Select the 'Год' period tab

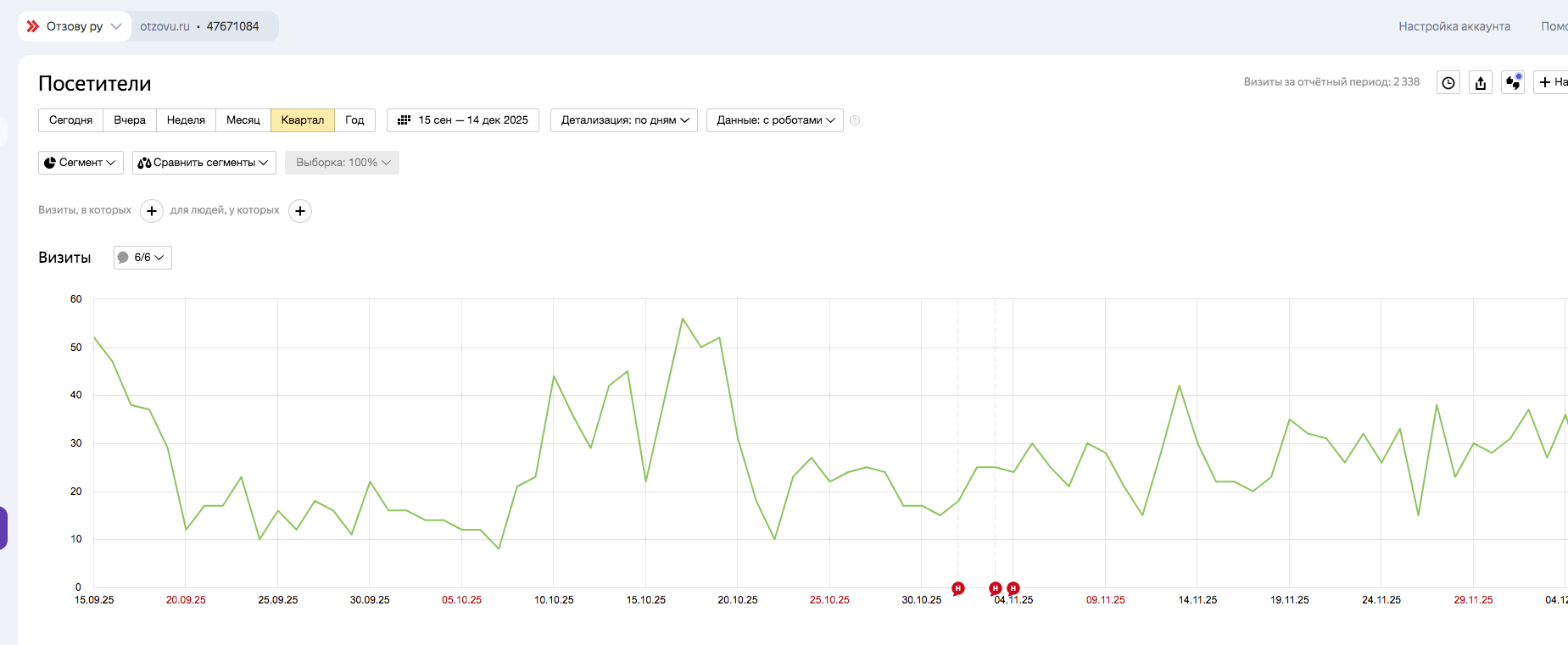click(354, 120)
